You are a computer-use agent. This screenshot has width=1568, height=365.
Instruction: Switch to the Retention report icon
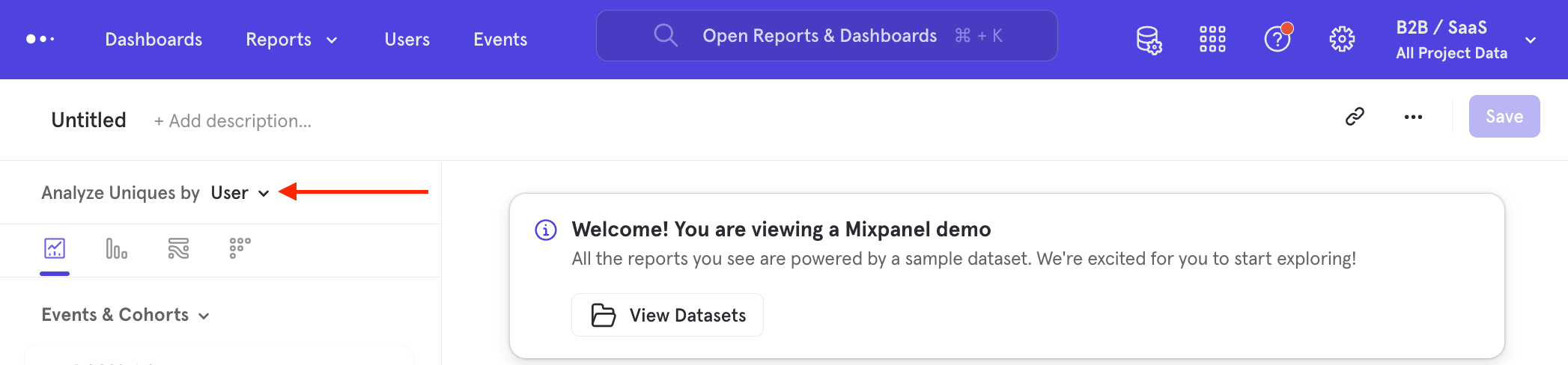tap(240, 248)
